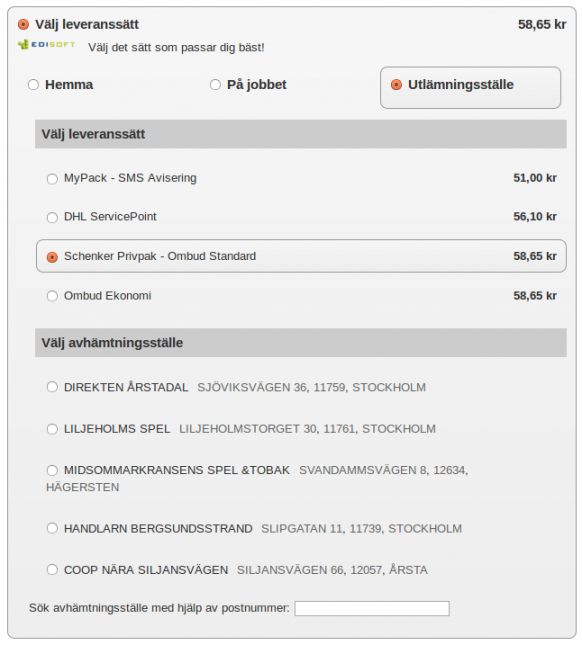
Task: Select LILJEHOLMS SPEL pickup point
Action: coord(52,429)
